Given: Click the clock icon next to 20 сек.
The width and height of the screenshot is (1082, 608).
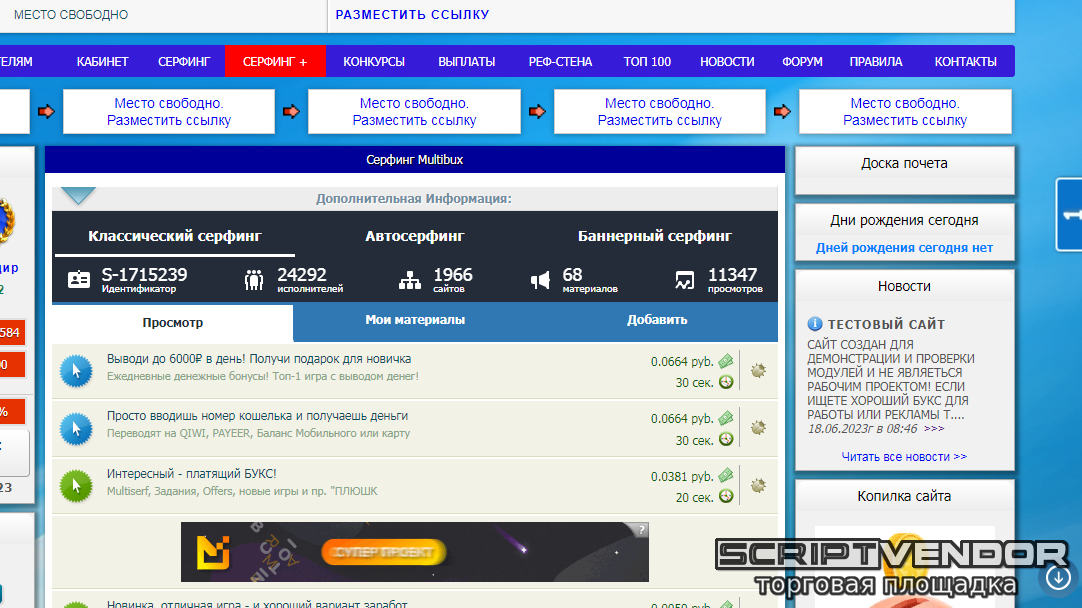Looking at the screenshot, I should pos(726,496).
